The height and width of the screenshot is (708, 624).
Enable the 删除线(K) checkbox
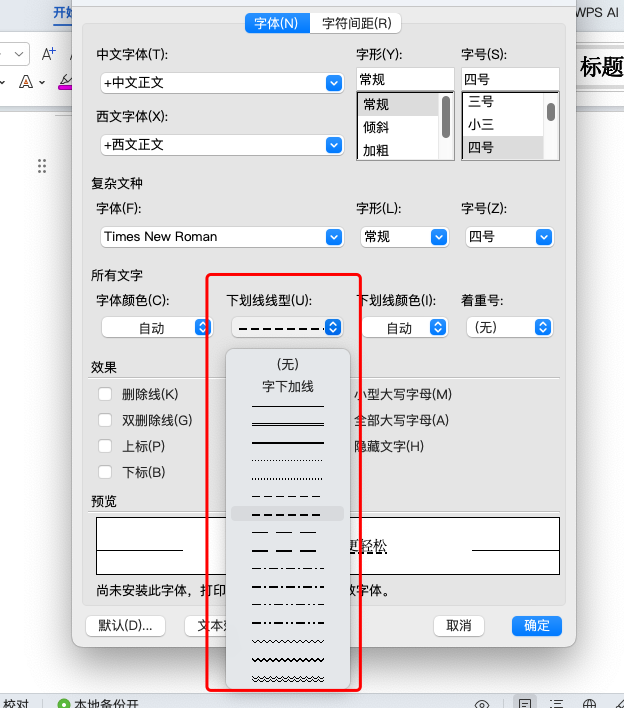tap(105, 394)
